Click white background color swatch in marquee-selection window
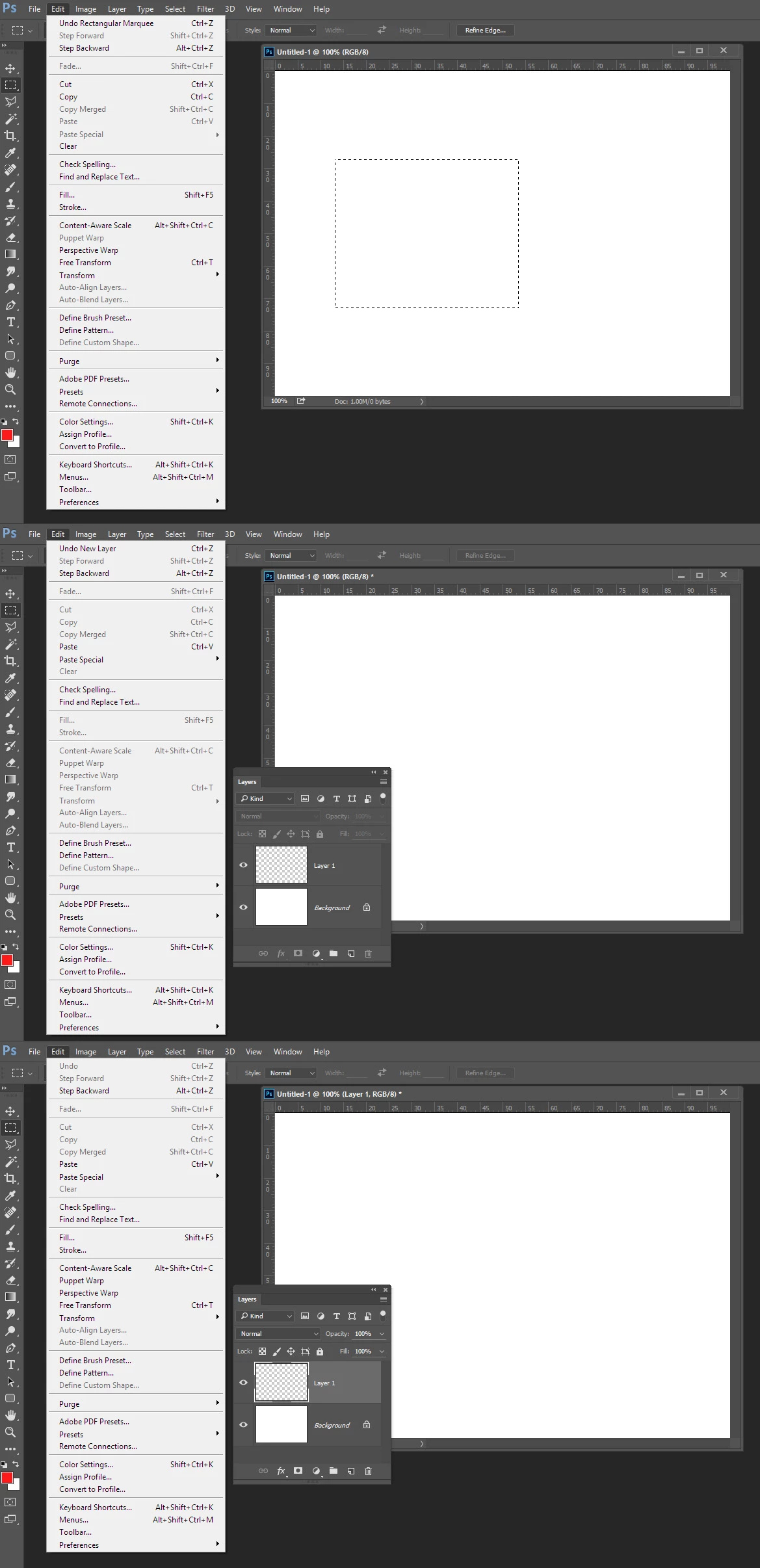The image size is (760, 1568). click(16, 443)
